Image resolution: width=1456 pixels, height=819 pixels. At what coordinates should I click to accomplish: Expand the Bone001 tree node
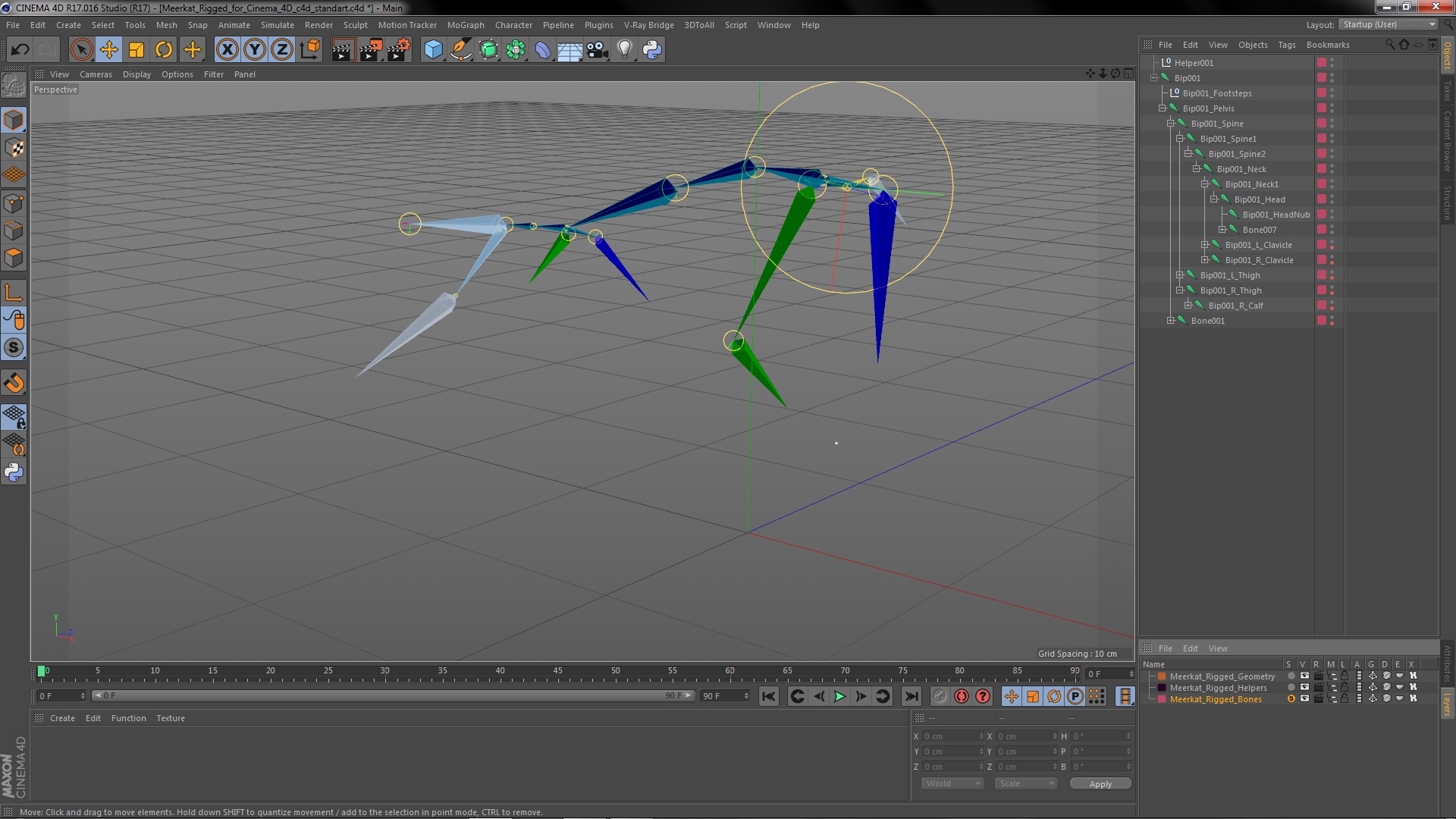click(x=1170, y=321)
